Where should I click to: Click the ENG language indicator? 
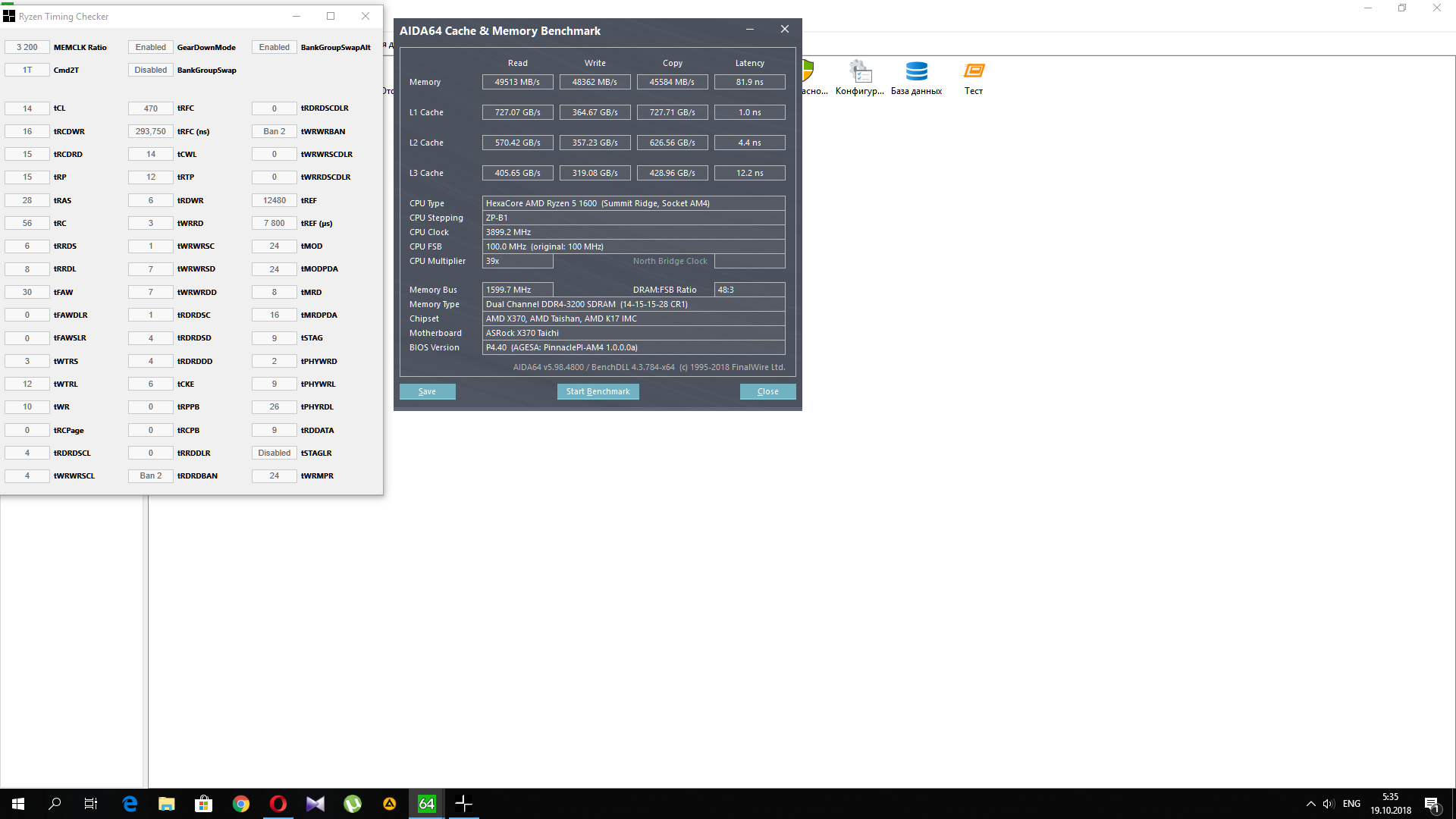tap(1351, 804)
